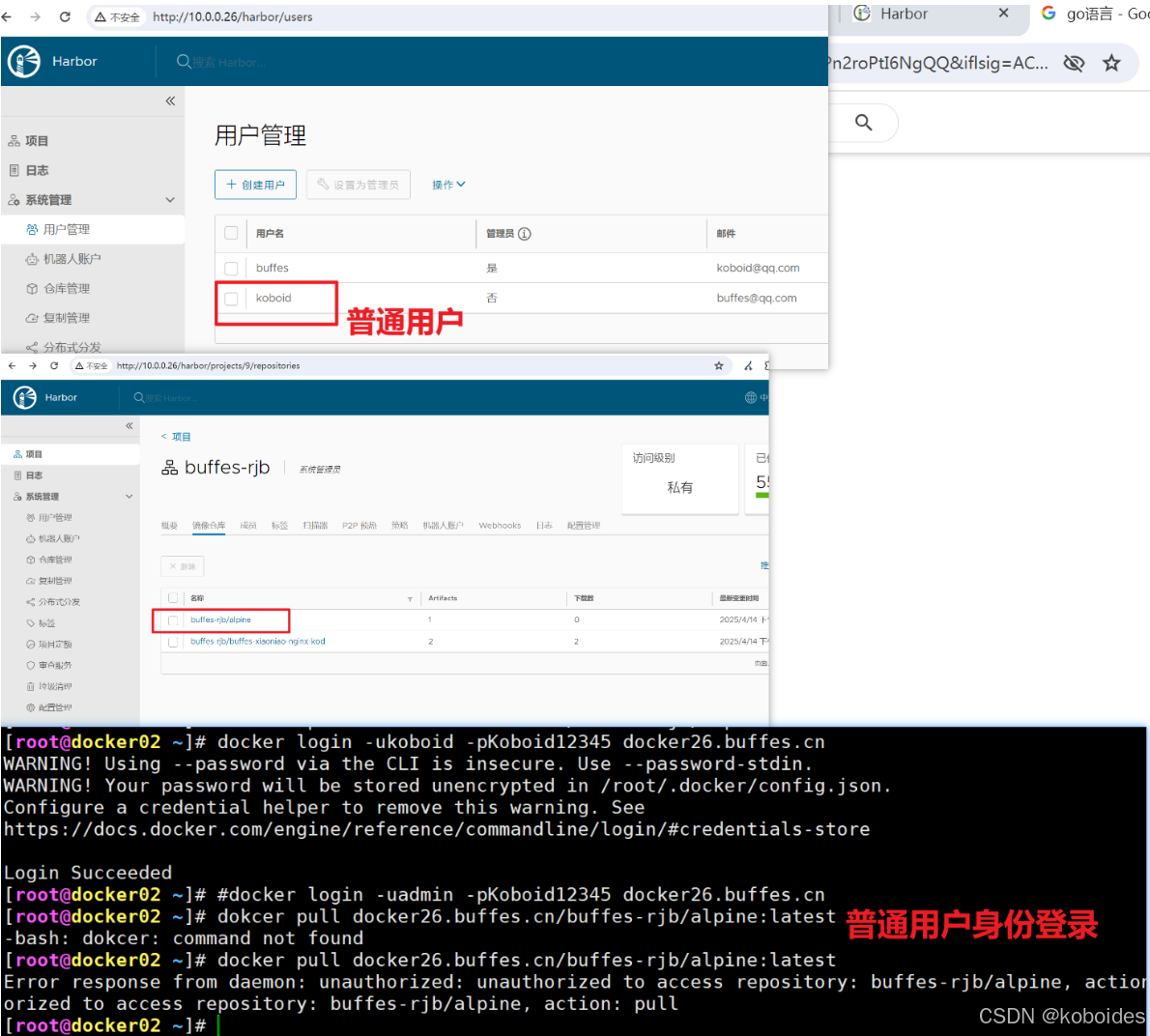Go back in the users window browser

[x=7, y=16]
